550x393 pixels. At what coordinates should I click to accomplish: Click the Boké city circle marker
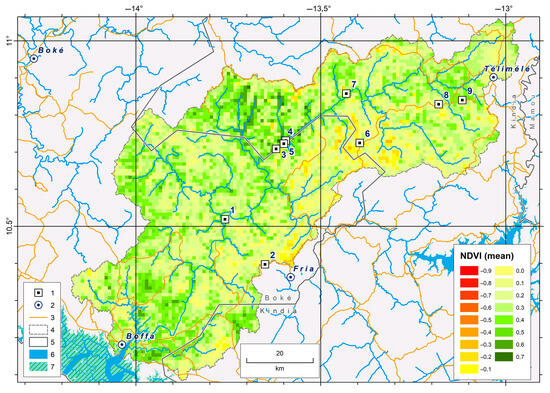pos(34,59)
